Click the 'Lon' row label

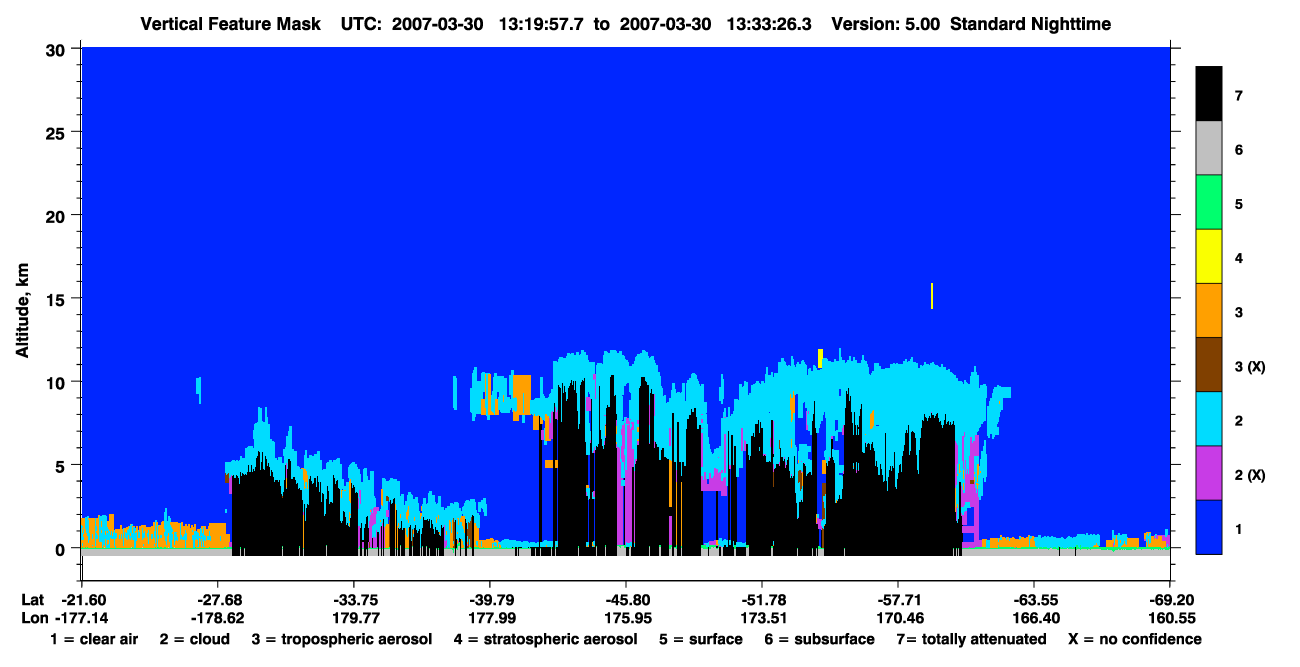tap(33, 618)
